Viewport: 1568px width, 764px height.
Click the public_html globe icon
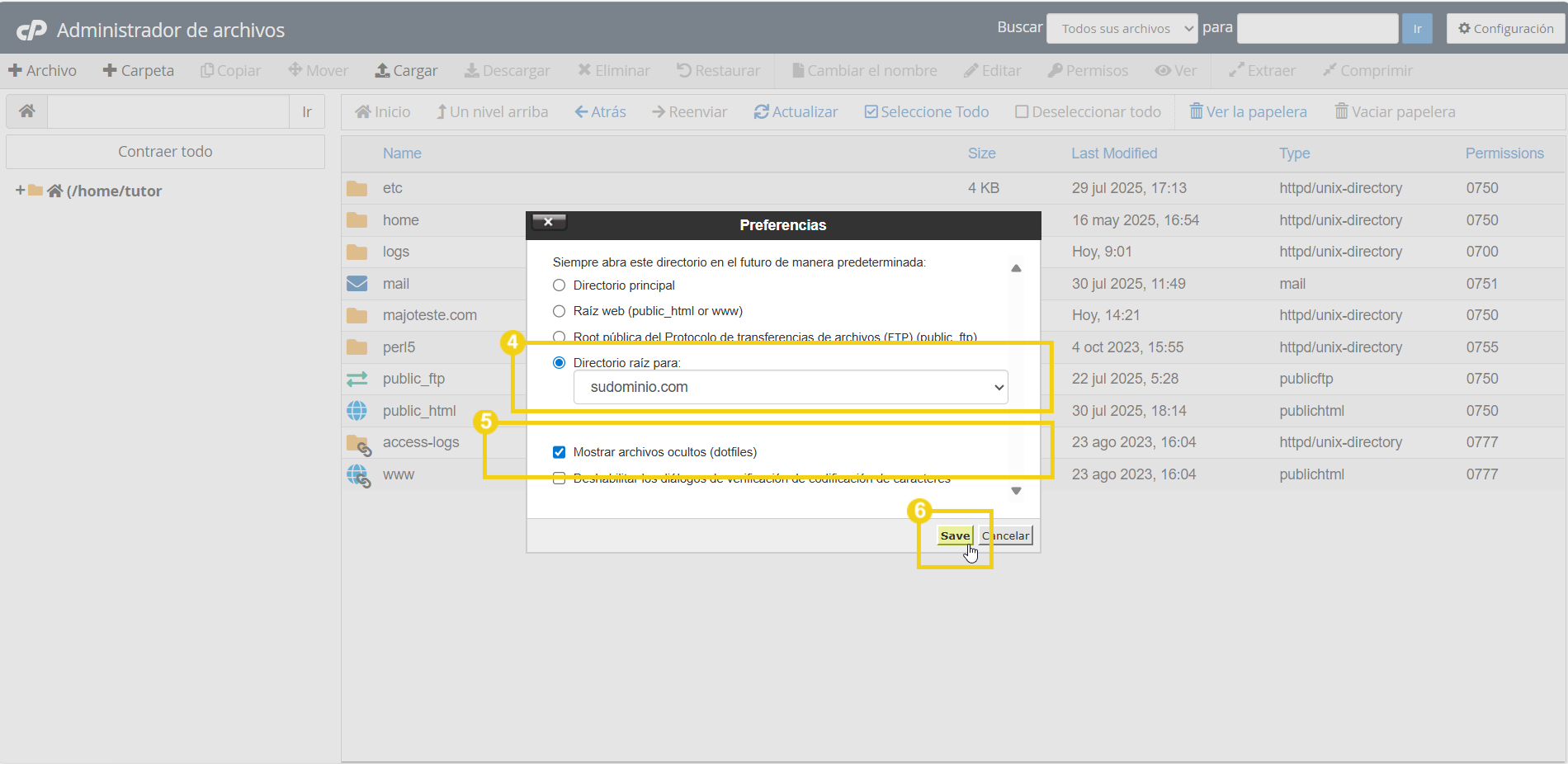tap(357, 411)
